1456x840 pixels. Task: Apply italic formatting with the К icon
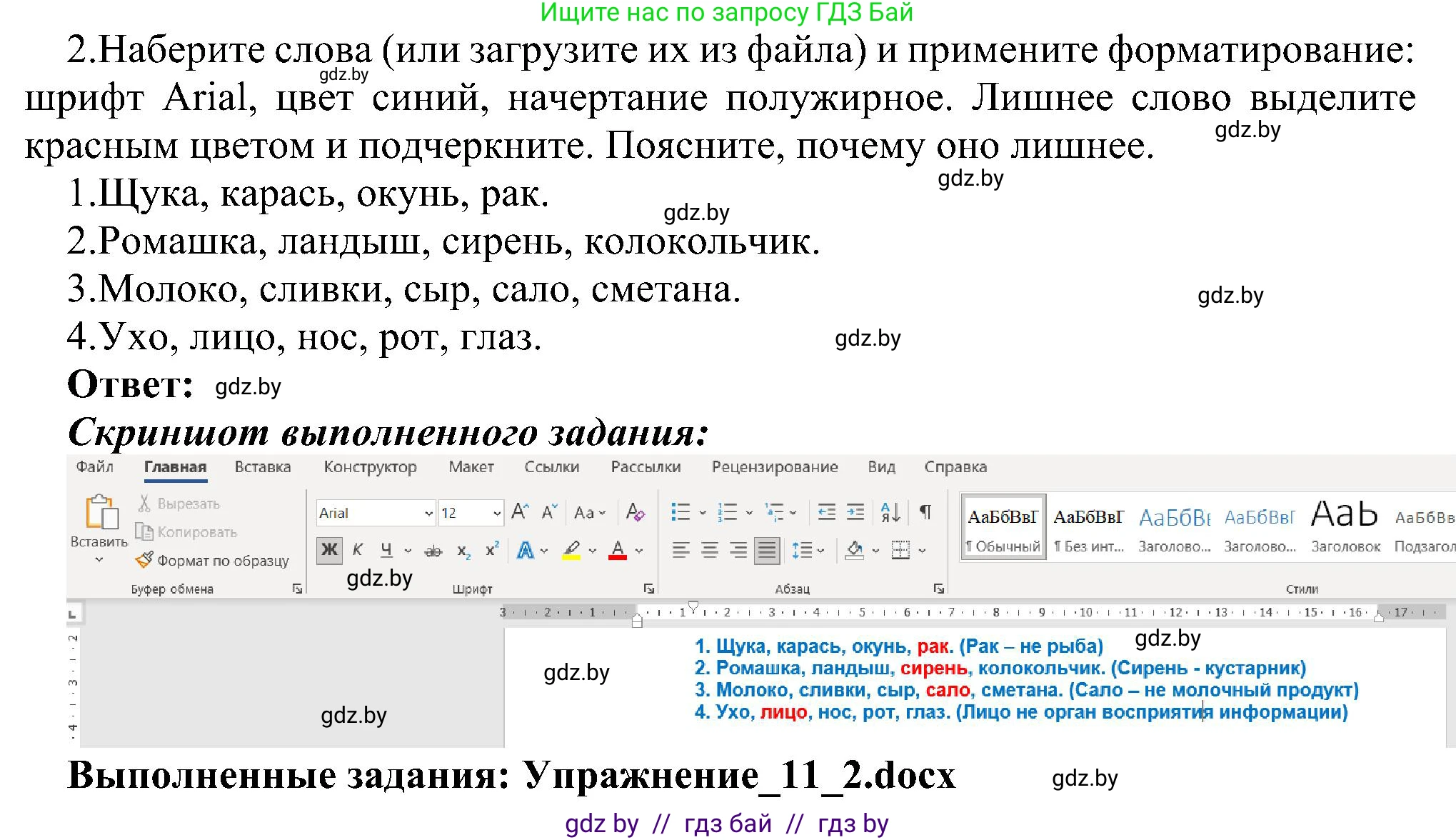357,549
